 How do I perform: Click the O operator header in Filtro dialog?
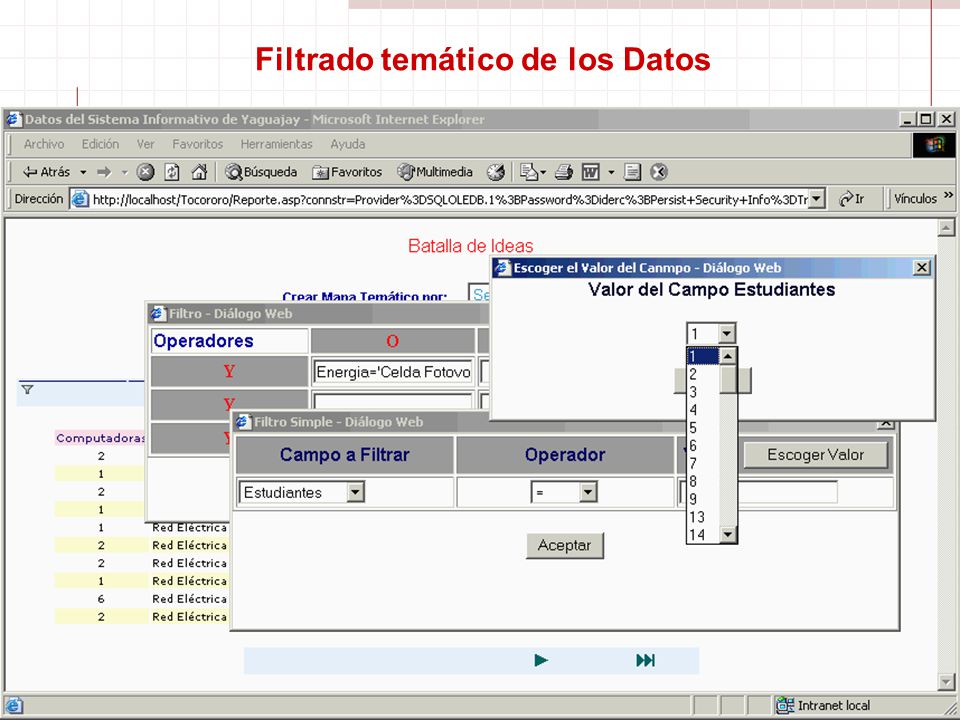392,341
